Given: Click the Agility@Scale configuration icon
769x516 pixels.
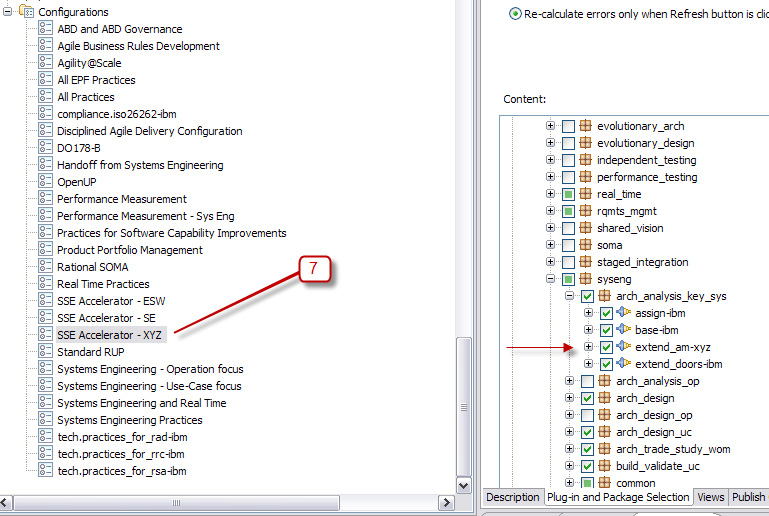Looking at the screenshot, I should pos(45,62).
